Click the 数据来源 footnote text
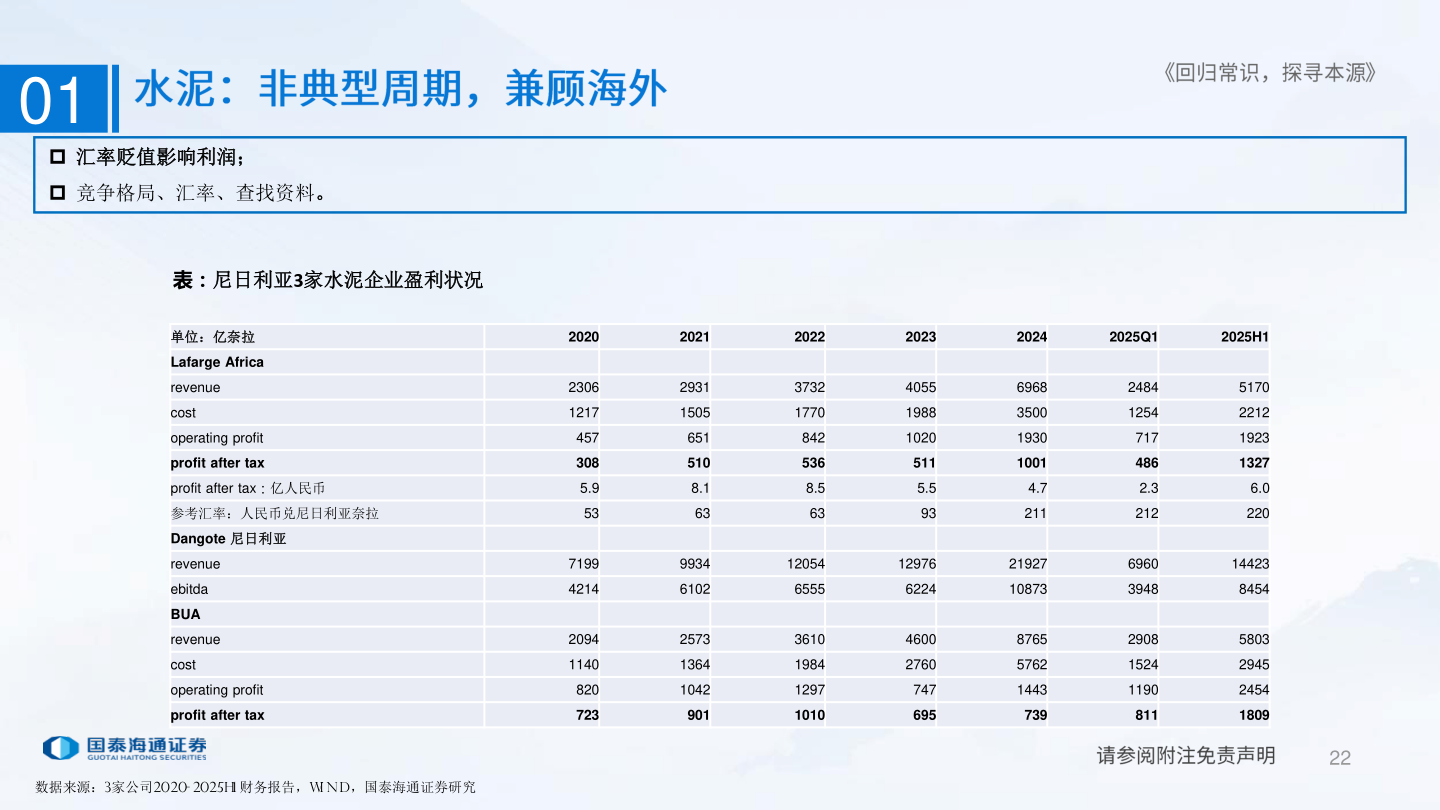Viewport: 1440px width, 810px height. (255, 788)
